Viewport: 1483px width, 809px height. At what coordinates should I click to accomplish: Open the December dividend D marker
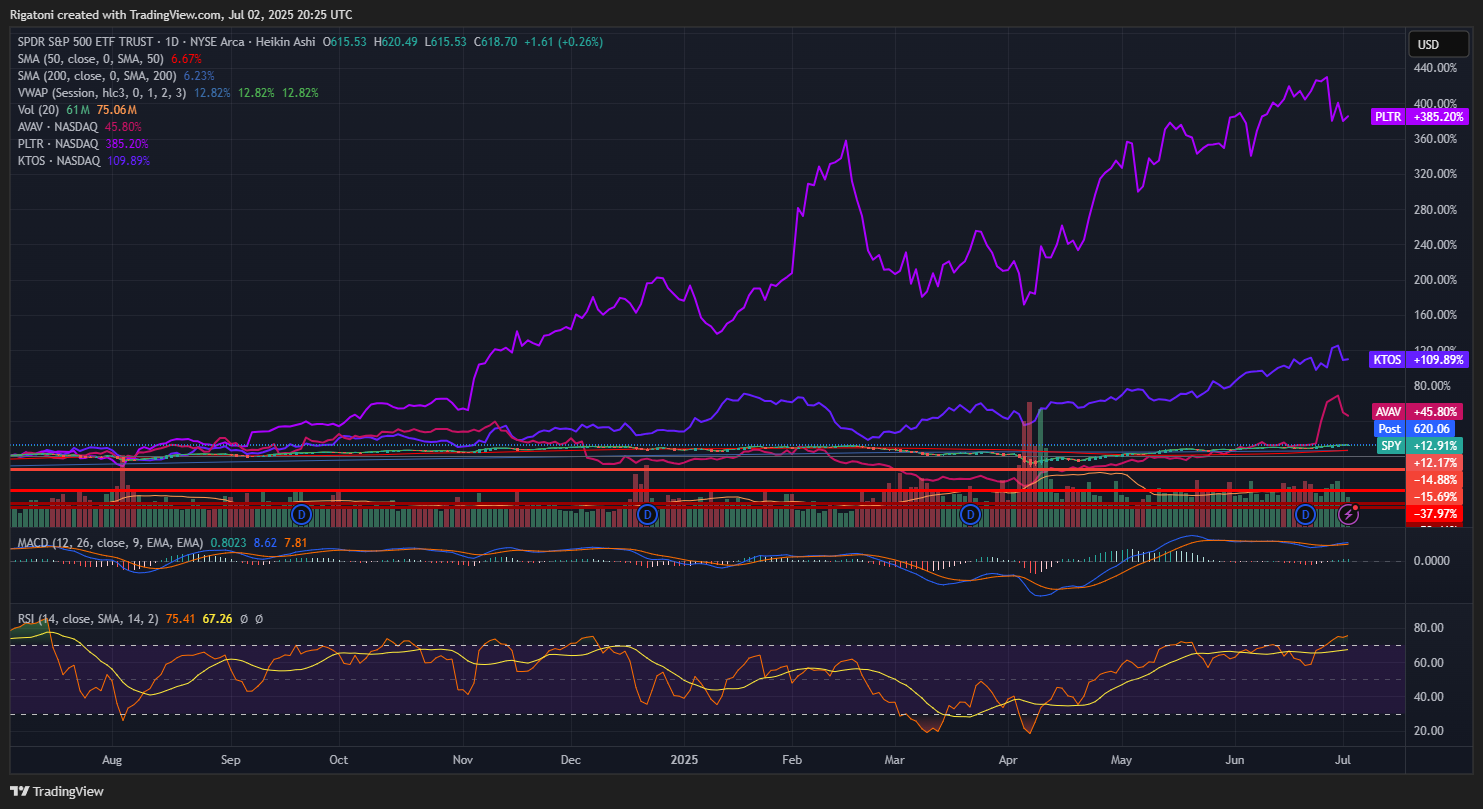pos(647,514)
